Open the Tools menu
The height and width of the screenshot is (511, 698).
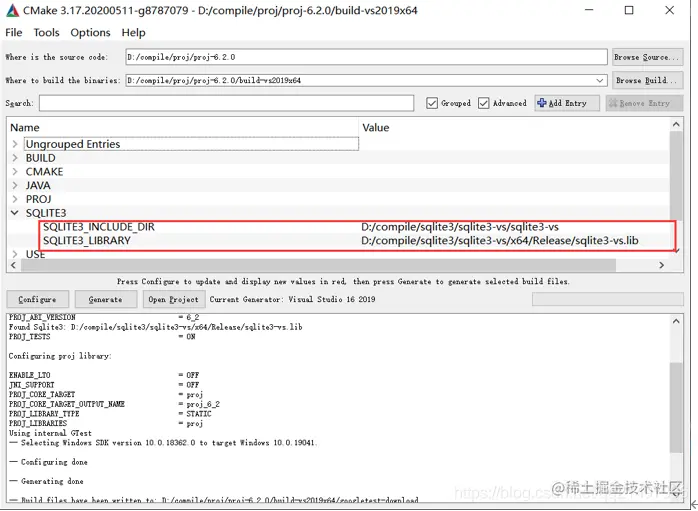pos(46,32)
